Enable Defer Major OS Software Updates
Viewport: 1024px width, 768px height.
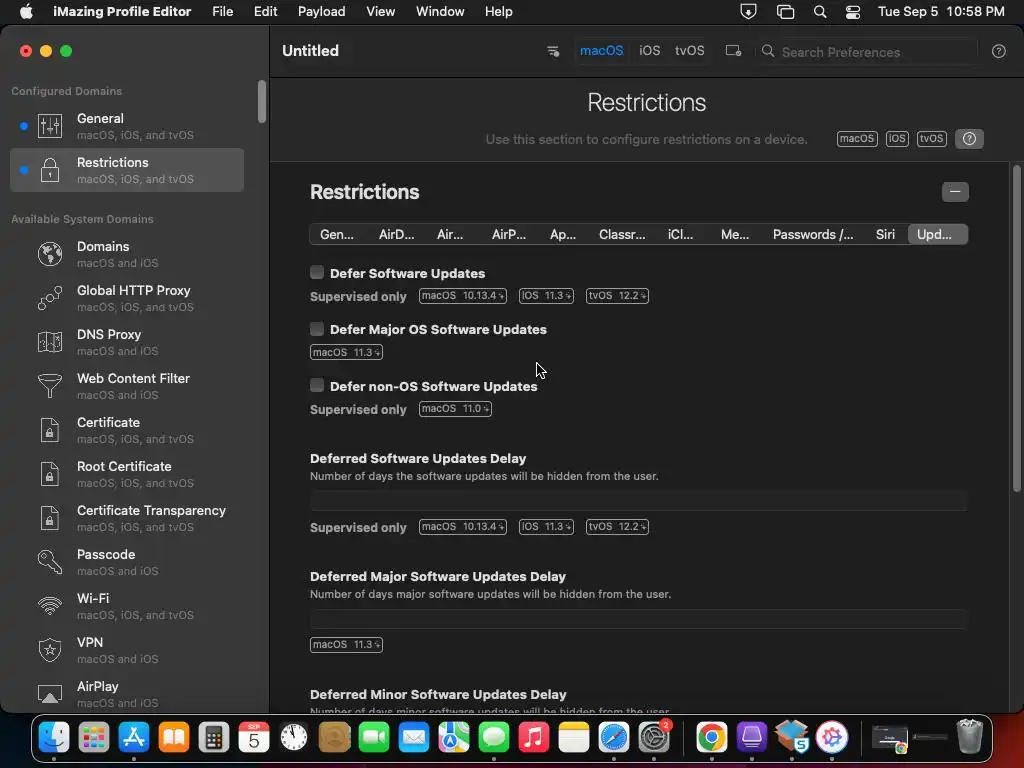click(317, 328)
